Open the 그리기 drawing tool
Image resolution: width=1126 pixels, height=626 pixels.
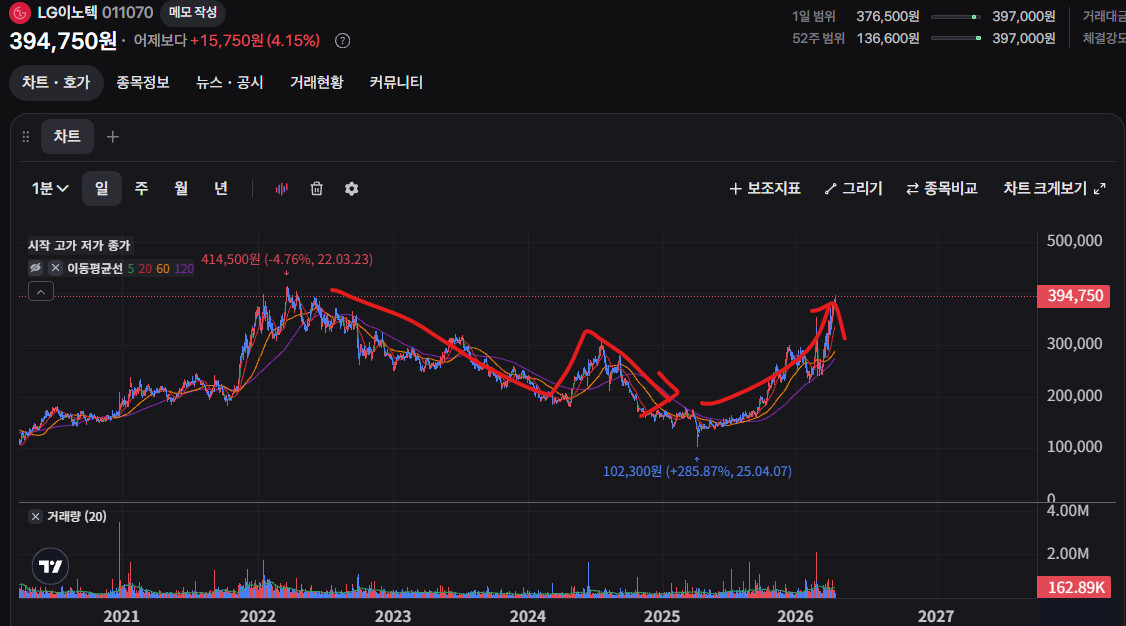coord(854,188)
